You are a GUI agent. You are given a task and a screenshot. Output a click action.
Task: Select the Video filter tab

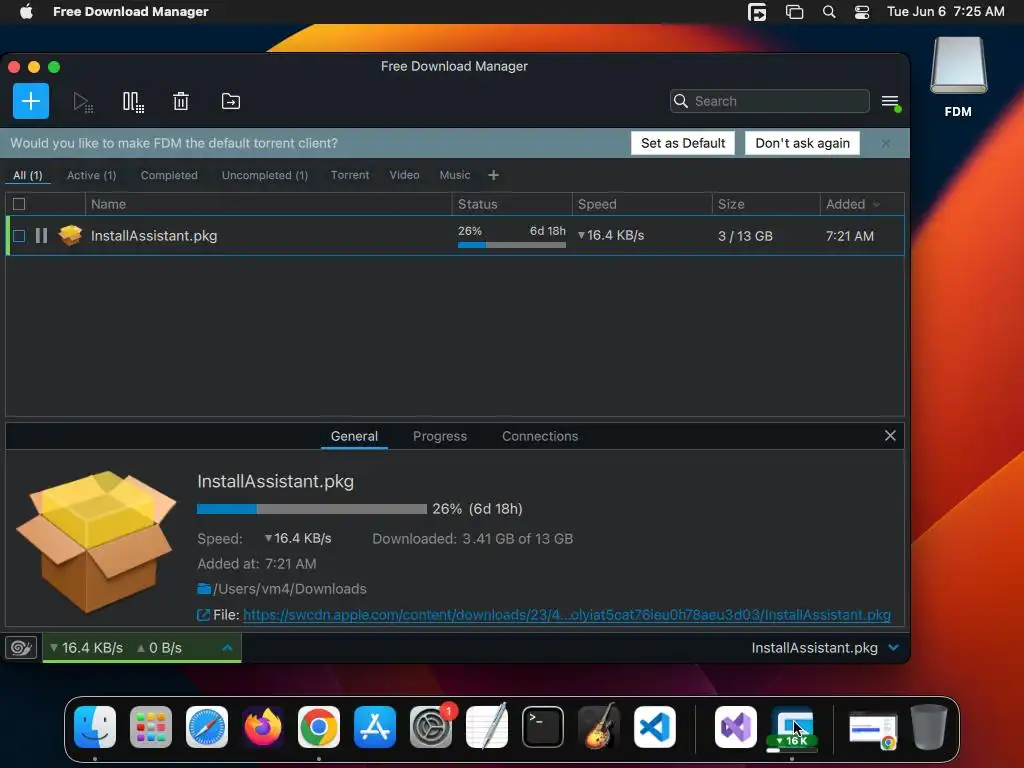(404, 175)
